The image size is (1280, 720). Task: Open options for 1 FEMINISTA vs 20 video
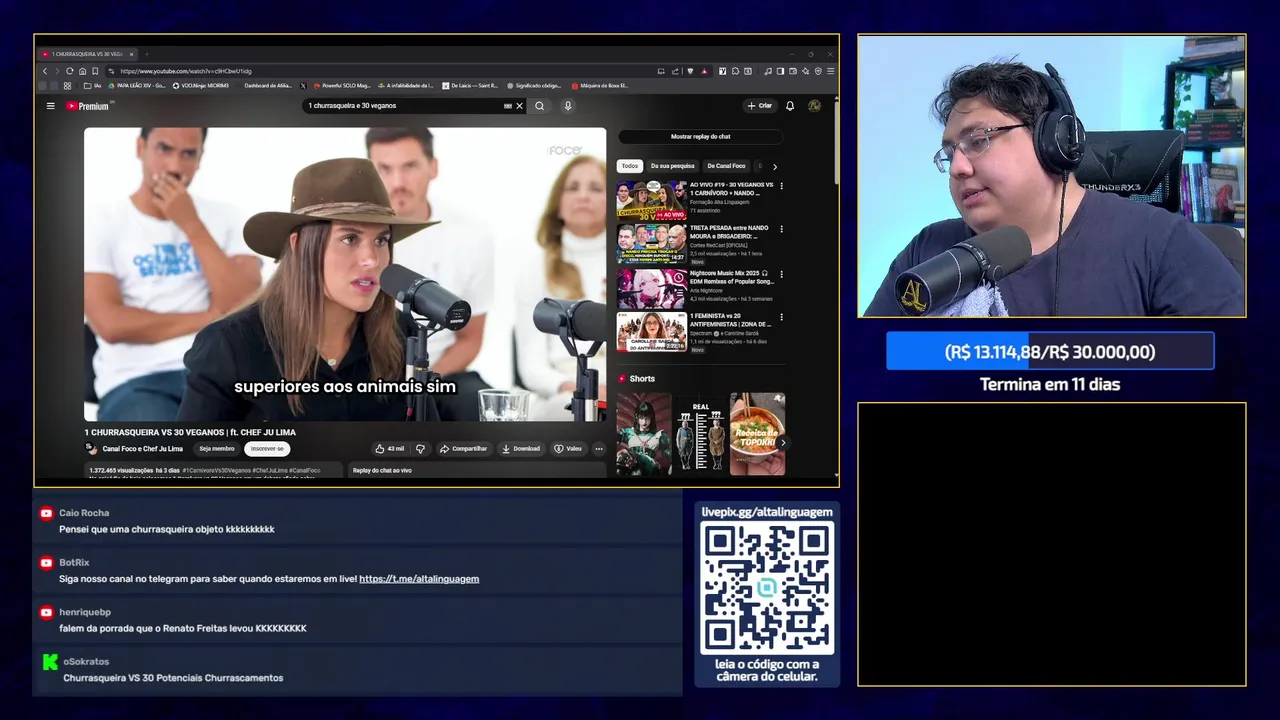tap(781, 317)
